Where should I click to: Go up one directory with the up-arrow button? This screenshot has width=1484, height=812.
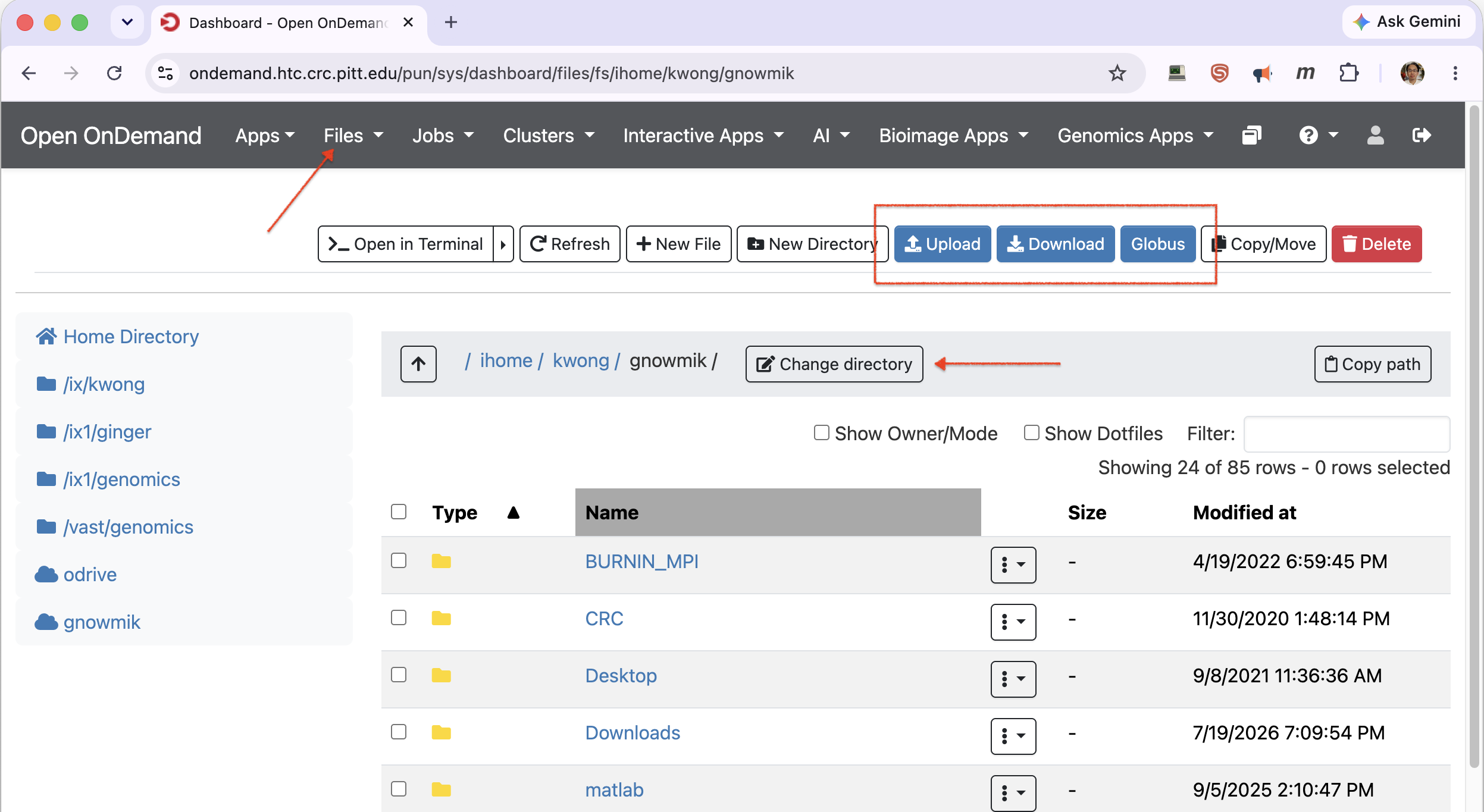click(x=418, y=363)
